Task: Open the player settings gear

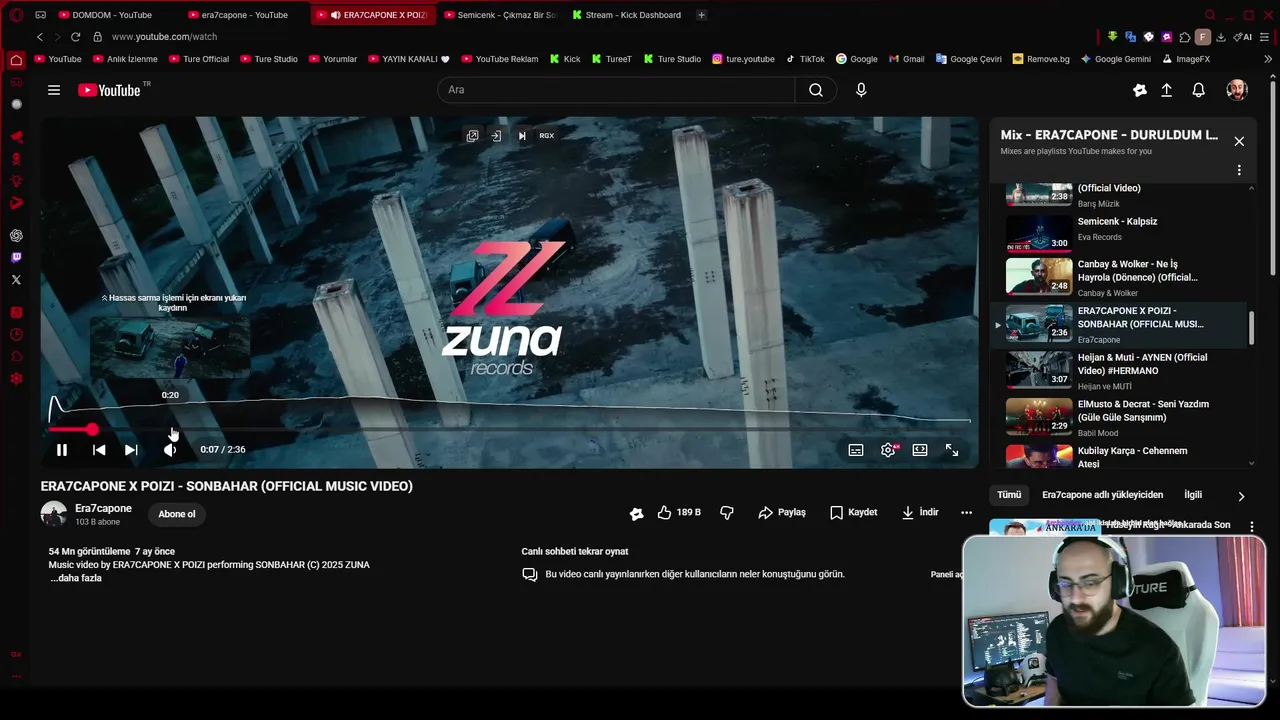Action: coord(888,450)
